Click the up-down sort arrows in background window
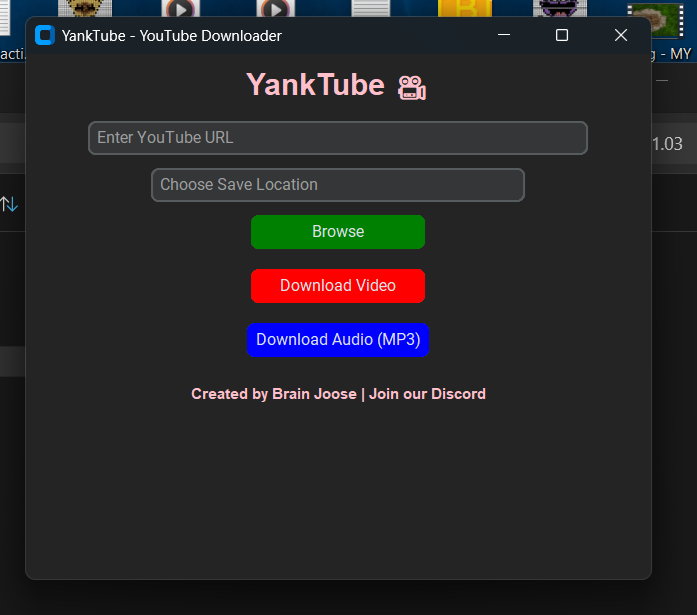Viewport: 697px width, 615px height. (x=9, y=204)
